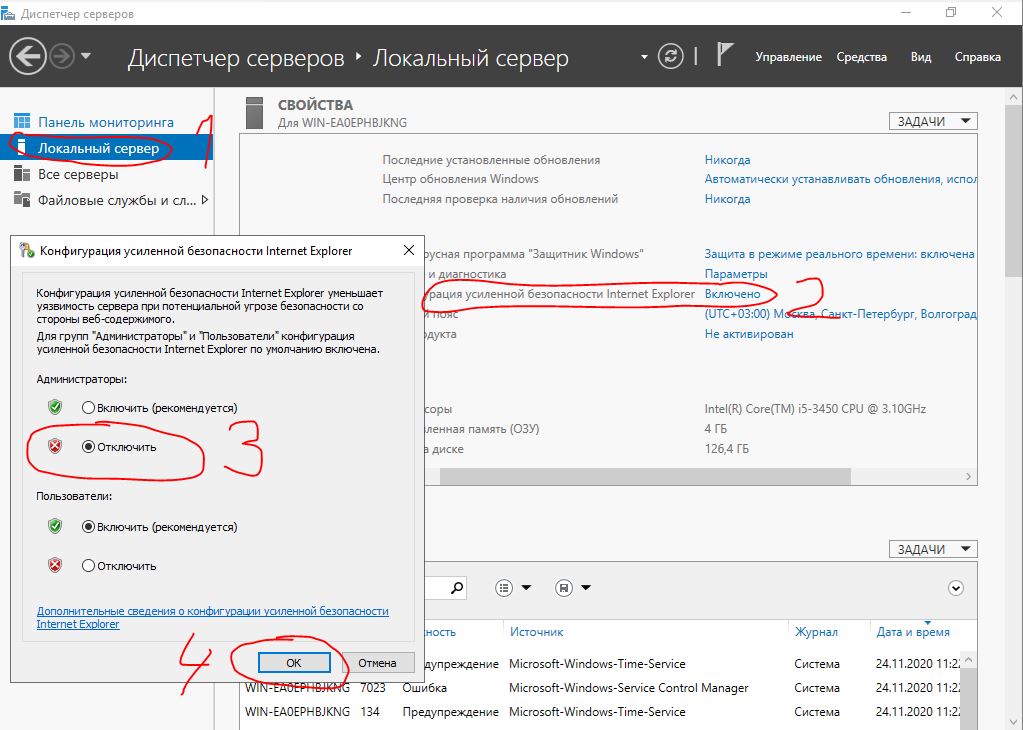Viewport: 1023px width, 730px height.
Task: Expand the events filter round chevron
Action: tap(956, 588)
